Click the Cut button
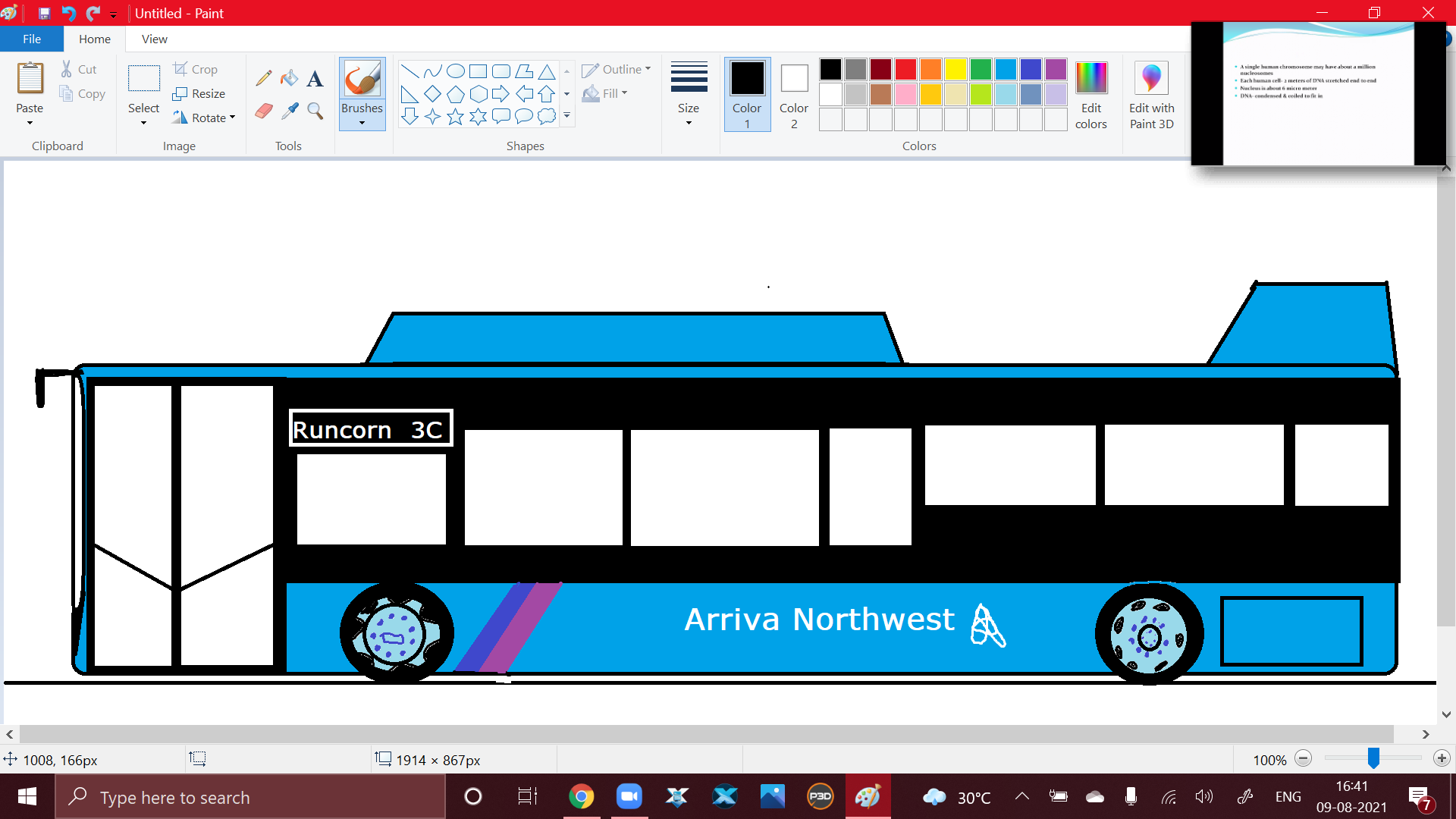Screen dimensions: 1456x819 pyautogui.click(x=79, y=69)
